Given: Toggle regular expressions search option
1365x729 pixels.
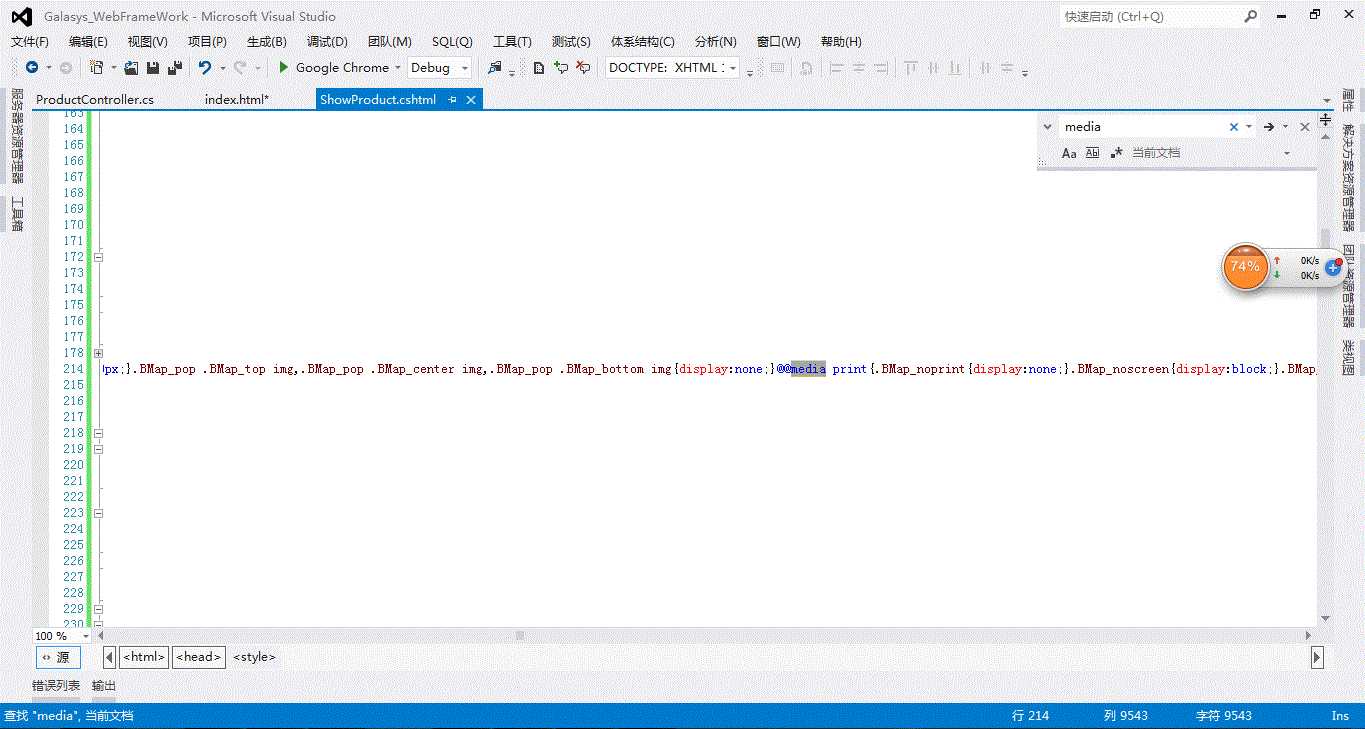Looking at the screenshot, I should (1116, 153).
